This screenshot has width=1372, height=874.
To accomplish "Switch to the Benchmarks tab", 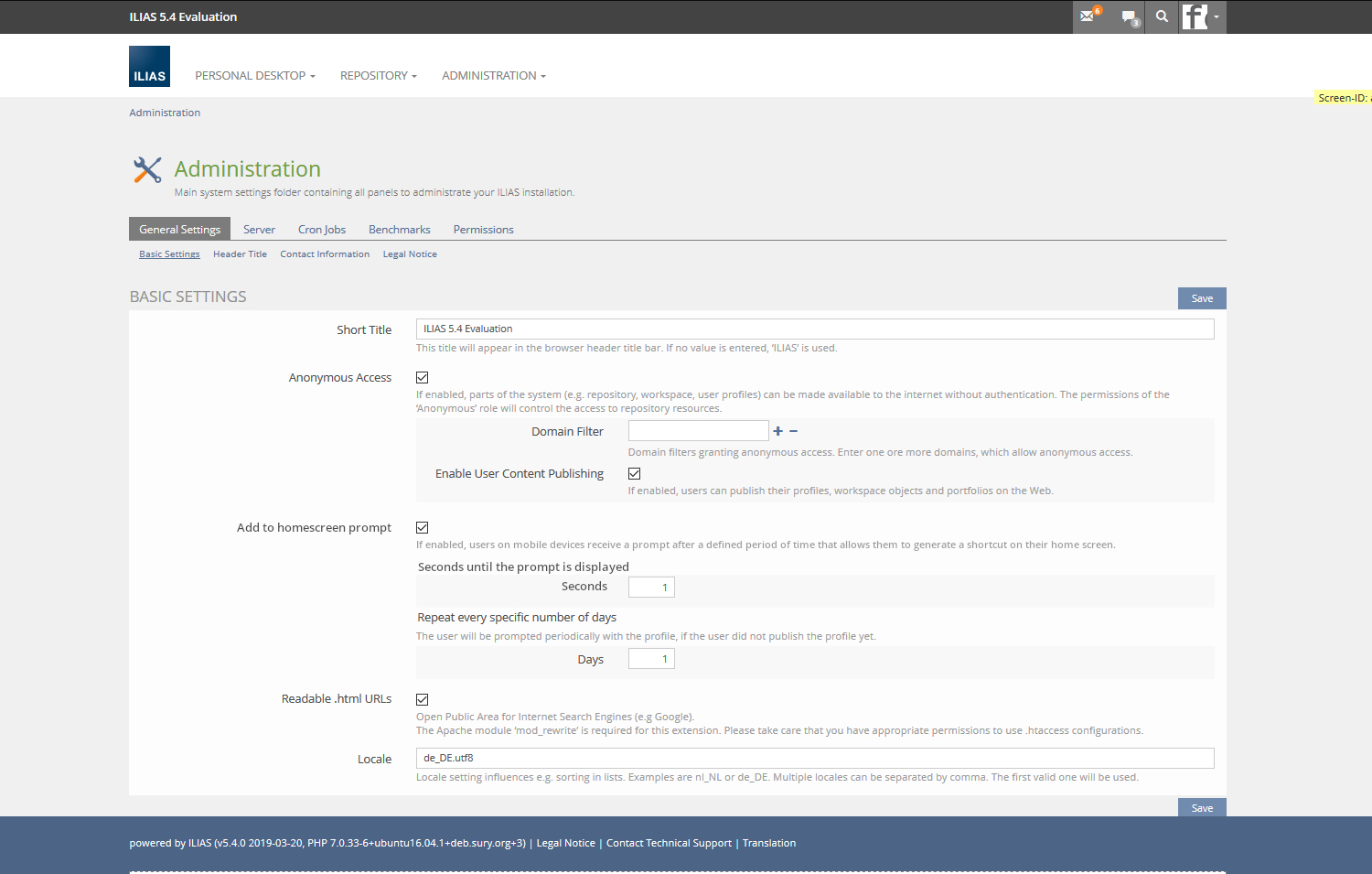I will click(399, 230).
